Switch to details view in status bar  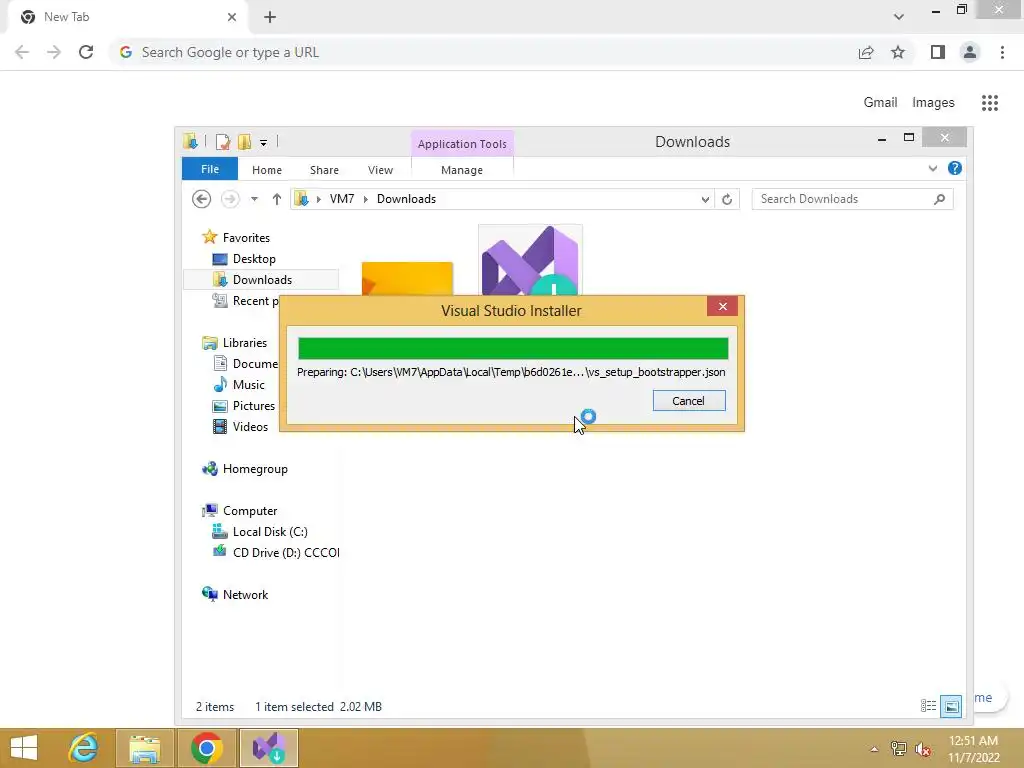click(928, 706)
